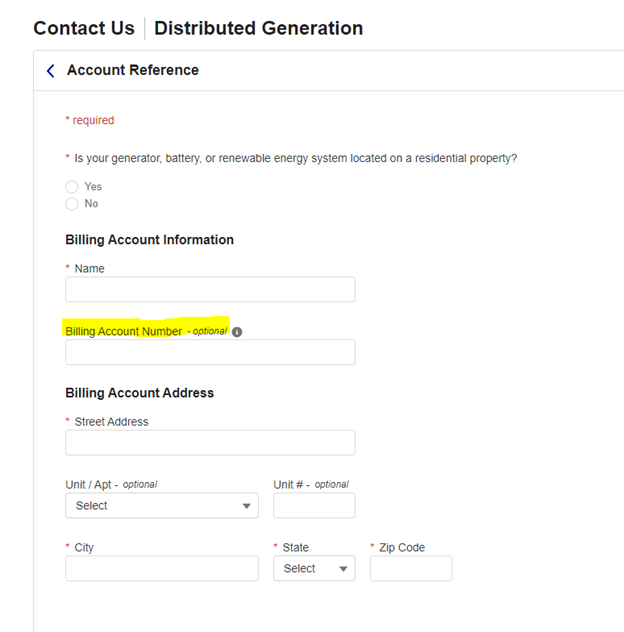Click the Zip Code input field
624x632 pixels.
point(410,569)
